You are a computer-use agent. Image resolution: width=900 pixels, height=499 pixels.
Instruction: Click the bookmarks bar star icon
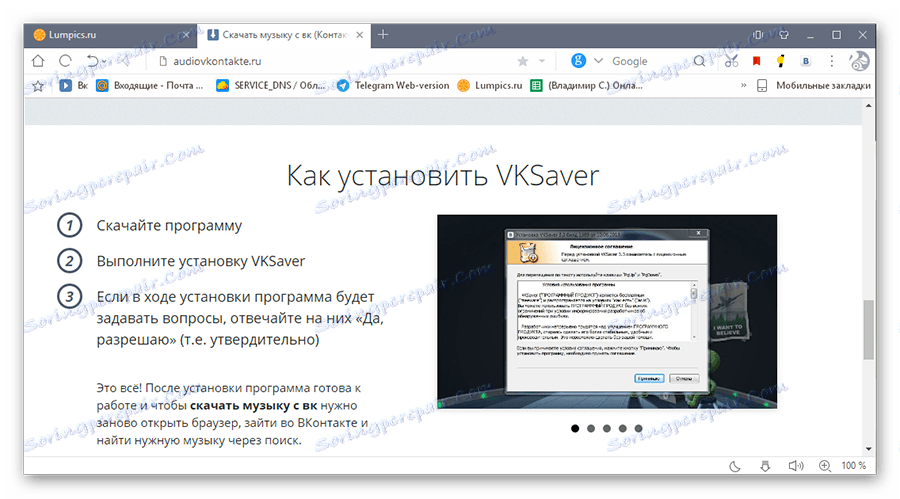click(x=38, y=86)
